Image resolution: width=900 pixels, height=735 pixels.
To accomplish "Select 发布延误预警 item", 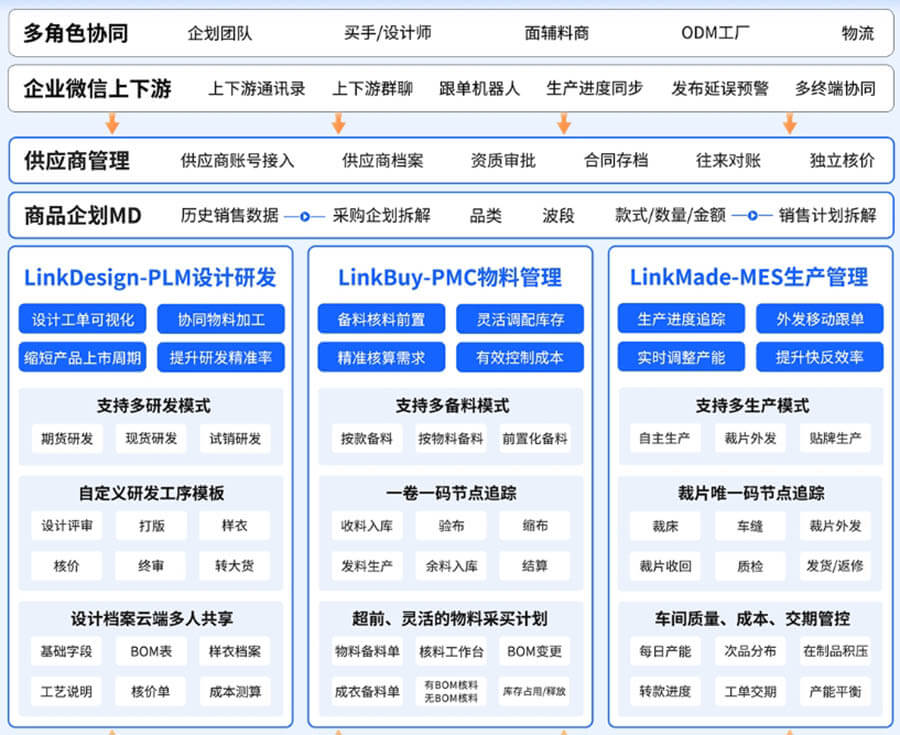I will click(720, 89).
